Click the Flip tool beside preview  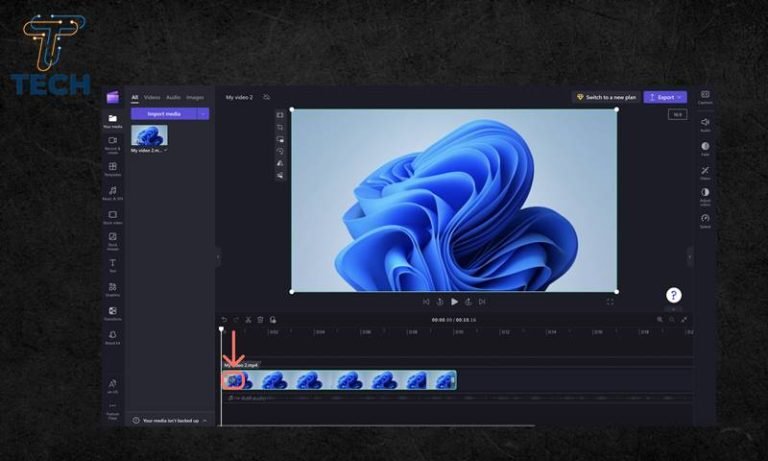coord(280,163)
